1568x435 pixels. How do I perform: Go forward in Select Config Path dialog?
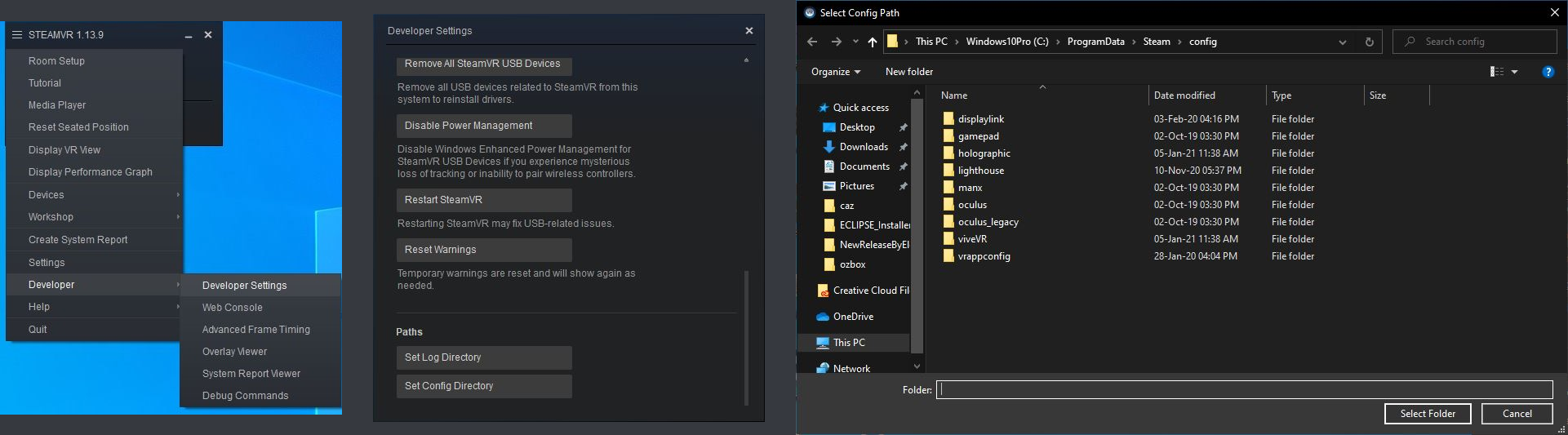click(x=837, y=42)
